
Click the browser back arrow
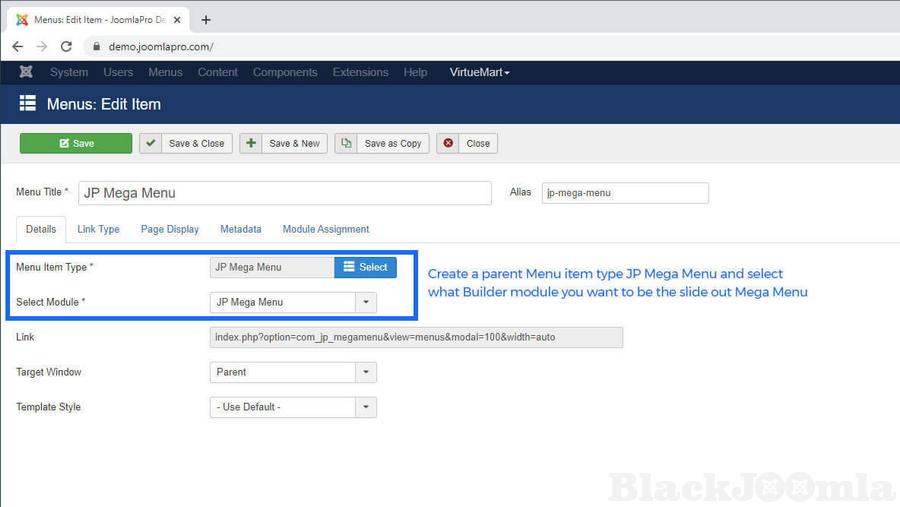click(18, 46)
